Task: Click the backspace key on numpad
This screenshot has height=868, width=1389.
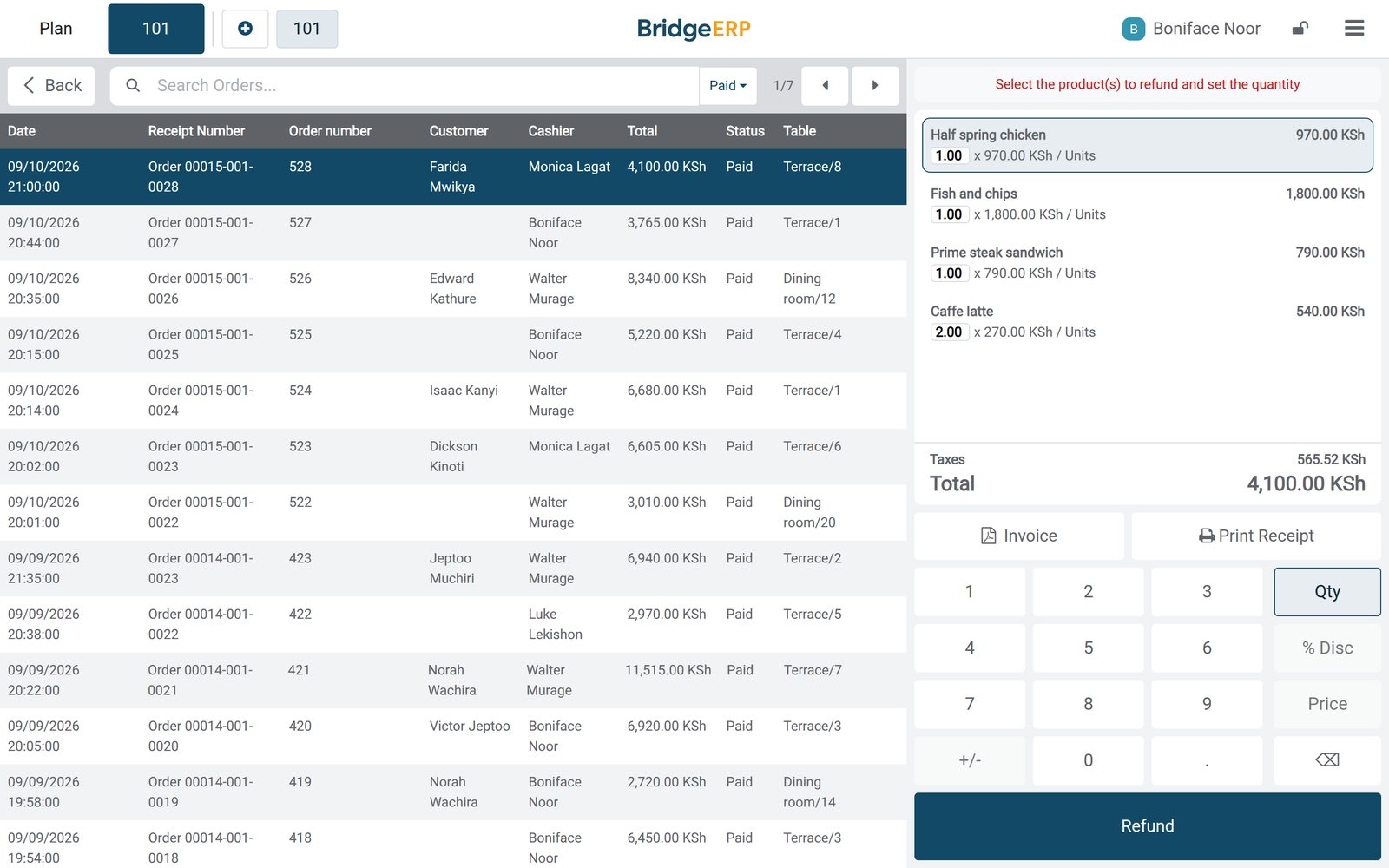Action: [x=1327, y=760]
